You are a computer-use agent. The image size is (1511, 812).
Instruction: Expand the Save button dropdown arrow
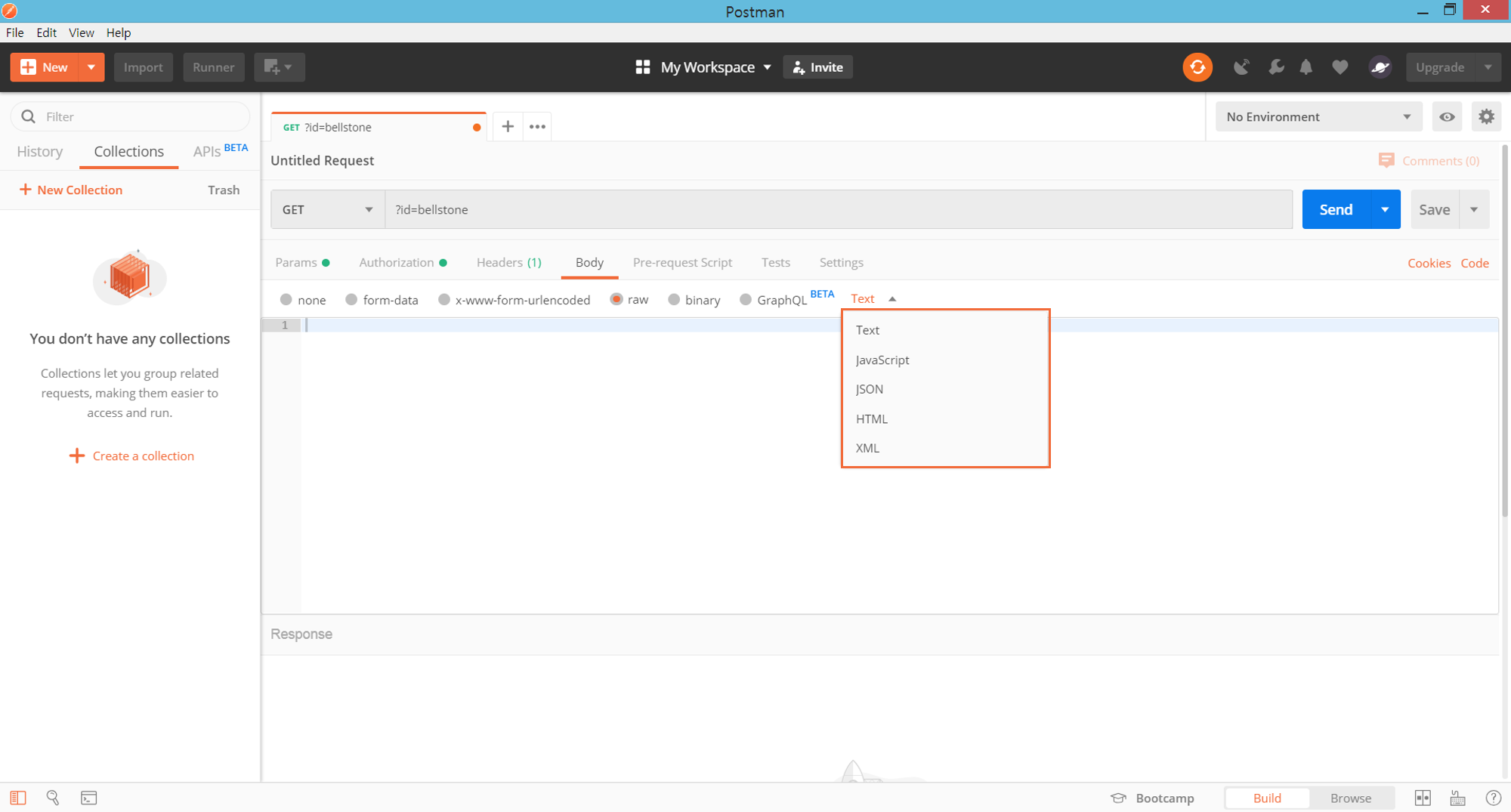click(1474, 209)
